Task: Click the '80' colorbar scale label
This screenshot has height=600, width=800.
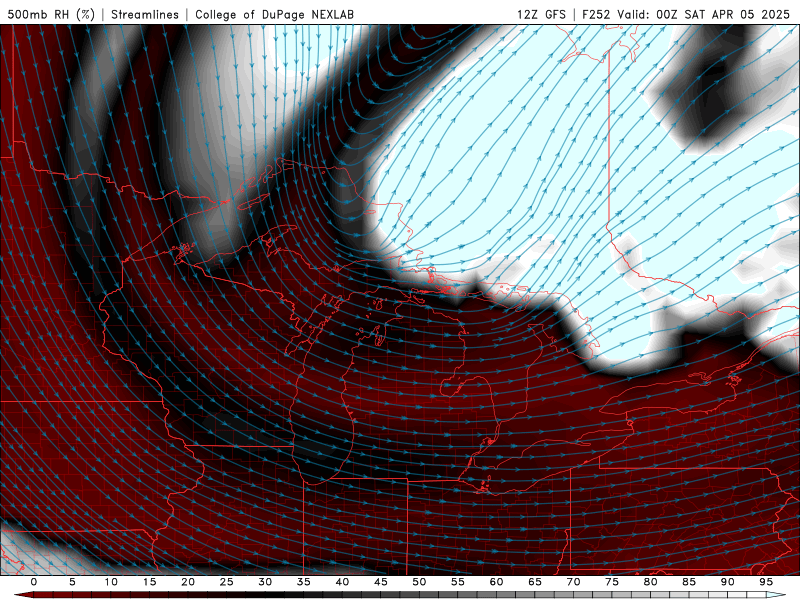Action: pos(650,582)
